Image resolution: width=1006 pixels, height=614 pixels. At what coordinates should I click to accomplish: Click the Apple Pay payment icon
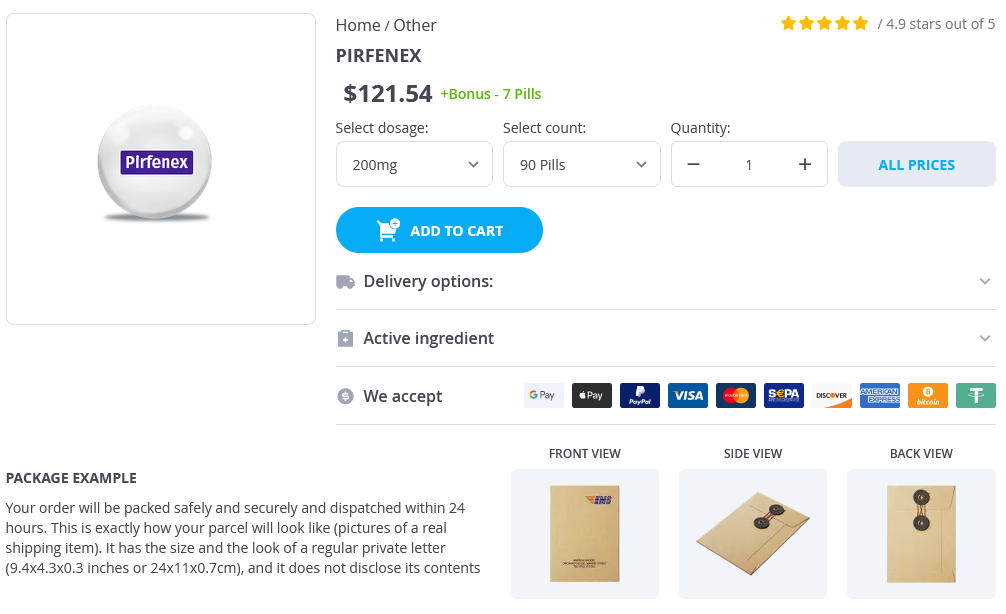pos(592,396)
